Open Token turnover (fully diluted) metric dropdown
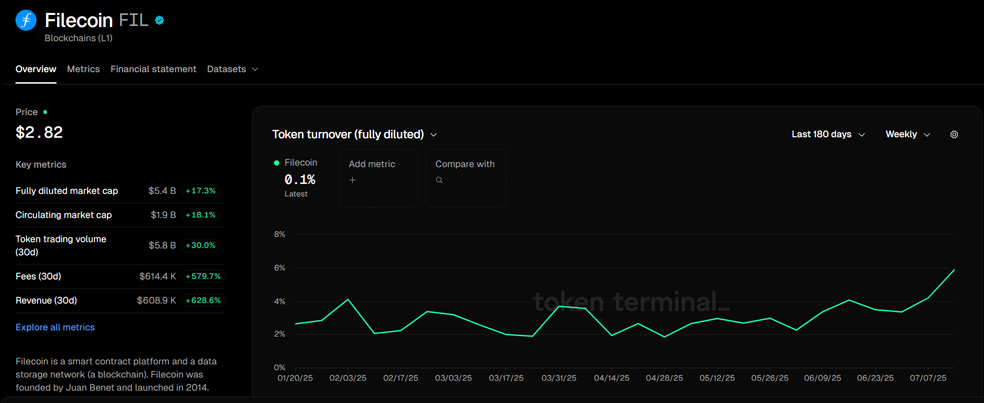 coord(355,134)
